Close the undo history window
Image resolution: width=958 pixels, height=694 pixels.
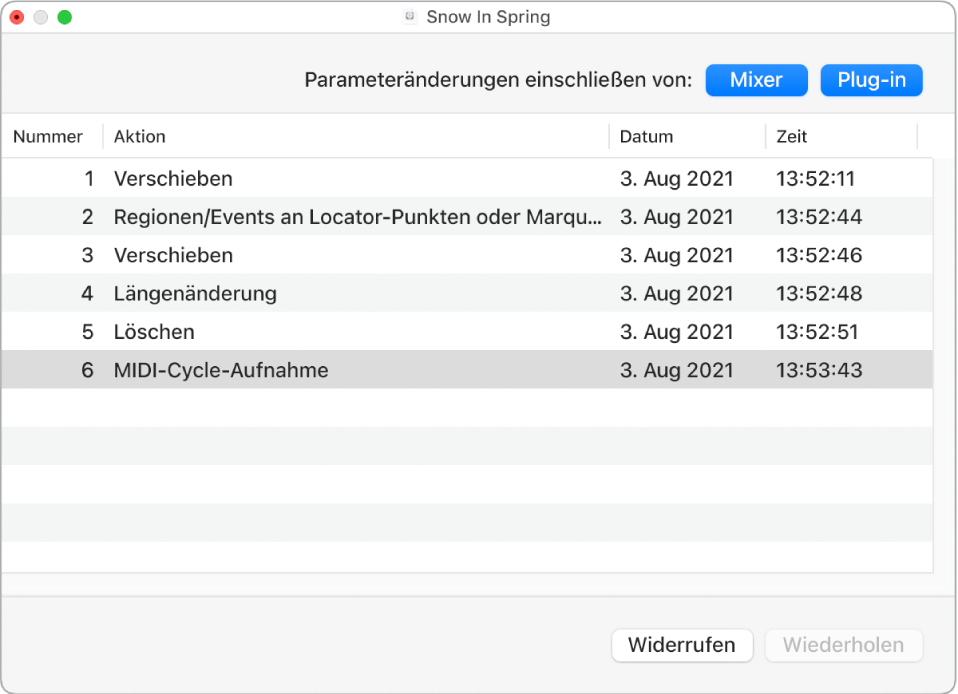pyautogui.click(x=17, y=18)
